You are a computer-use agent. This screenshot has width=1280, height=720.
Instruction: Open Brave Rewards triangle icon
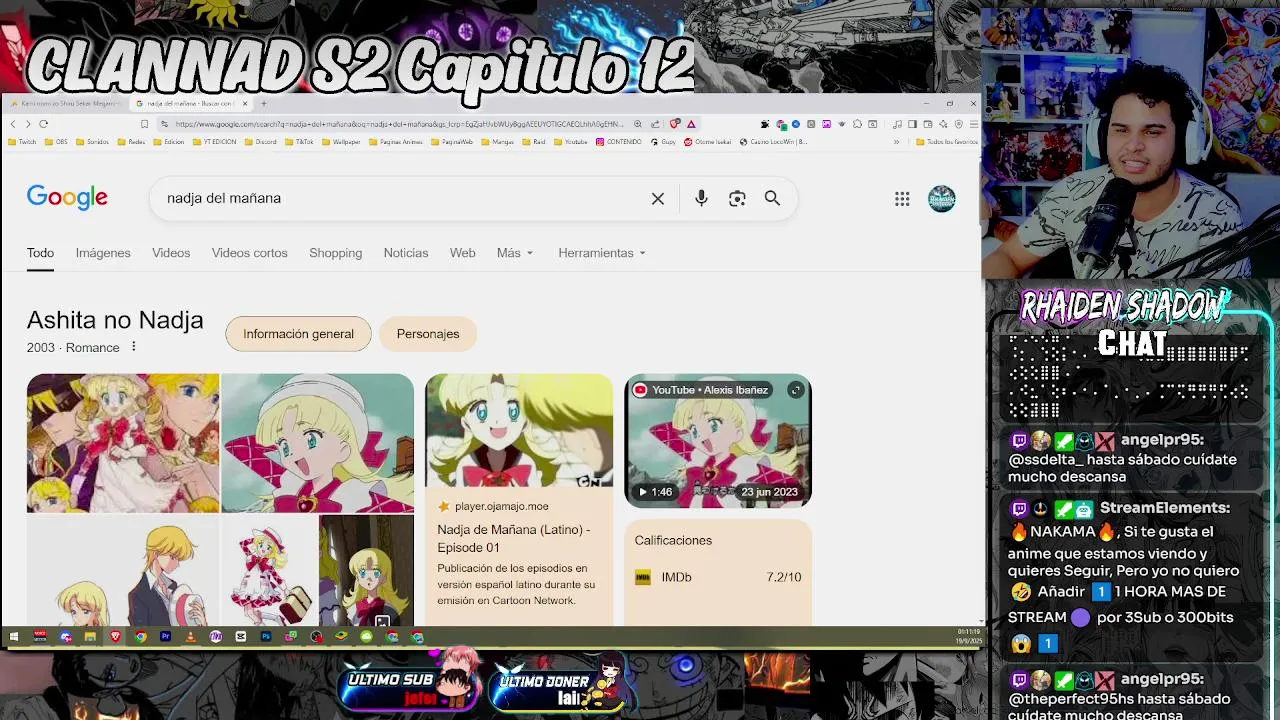[691, 124]
